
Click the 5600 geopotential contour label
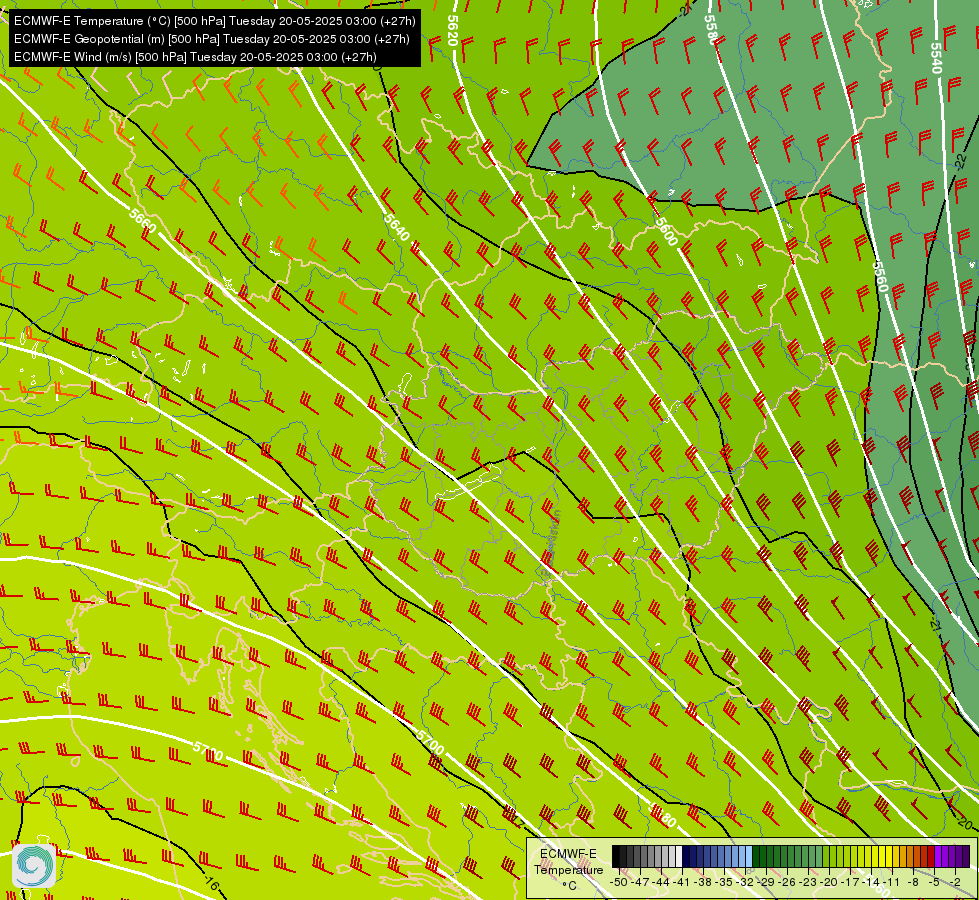point(666,231)
